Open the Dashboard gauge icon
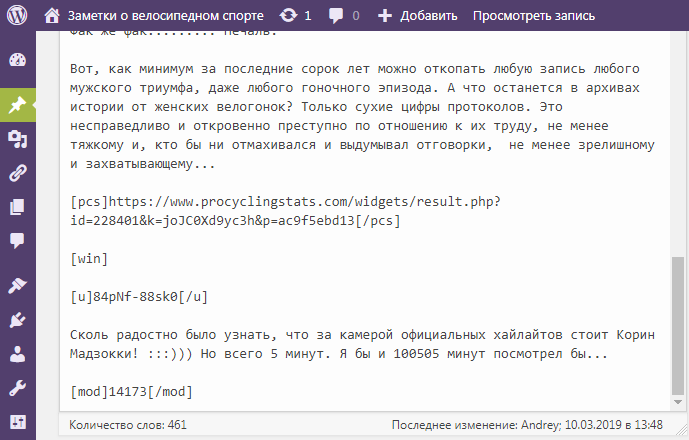This screenshot has height=440, width=689. click(18, 60)
